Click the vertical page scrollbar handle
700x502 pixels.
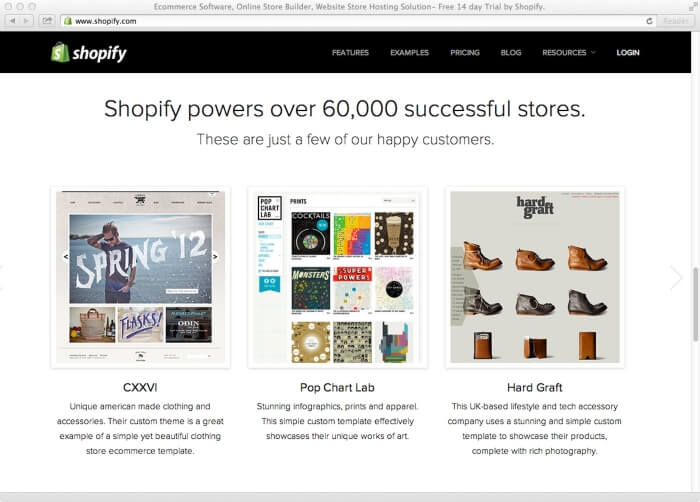pyautogui.click(x=695, y=305)
